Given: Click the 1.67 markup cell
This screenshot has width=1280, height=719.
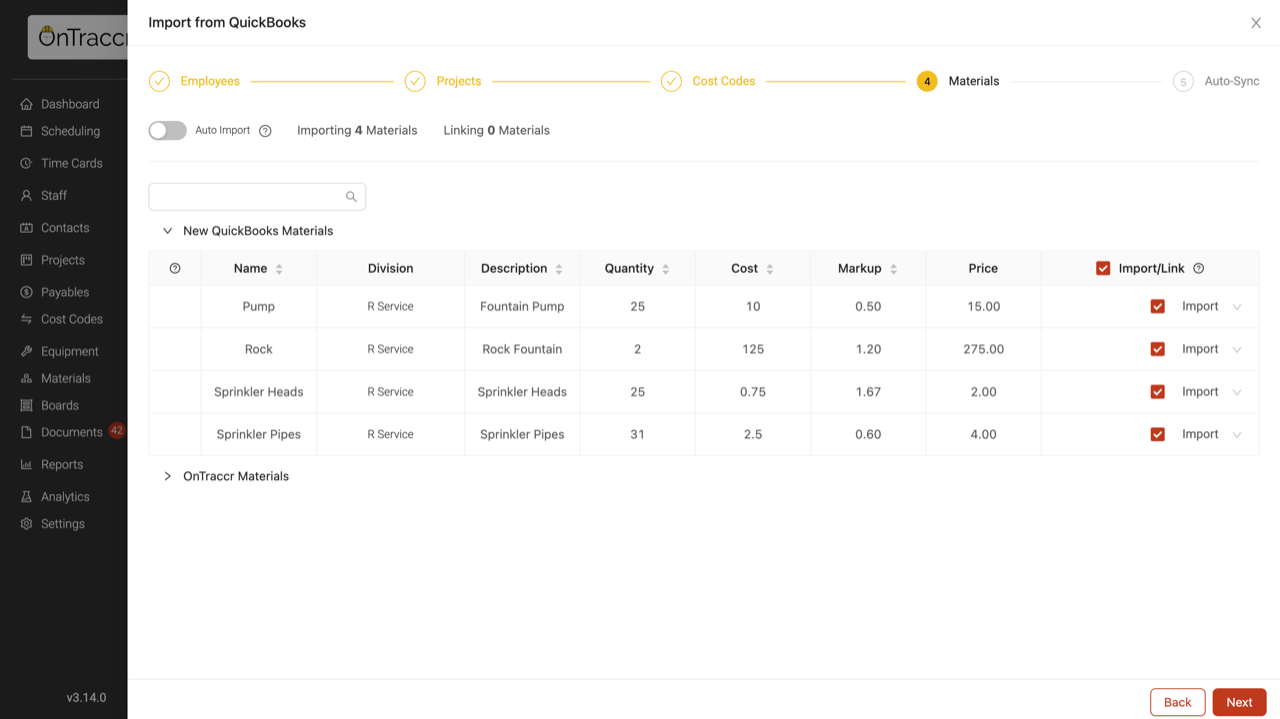Looking at the screenshot, I should click(868, 392).
